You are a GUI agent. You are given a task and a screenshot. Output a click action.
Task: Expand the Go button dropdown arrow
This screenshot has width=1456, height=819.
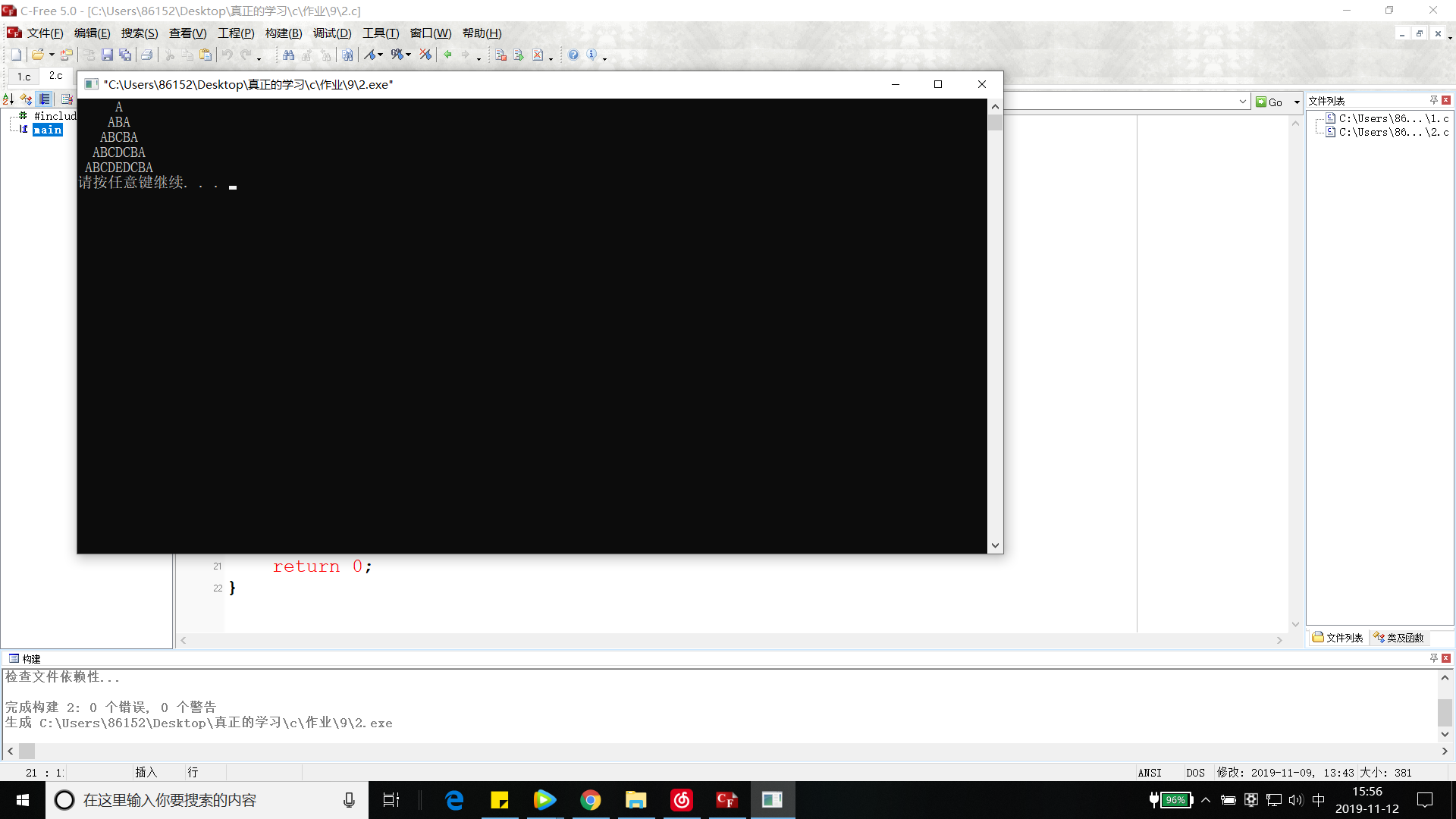pyautogui.click(x=1297, y=102)
